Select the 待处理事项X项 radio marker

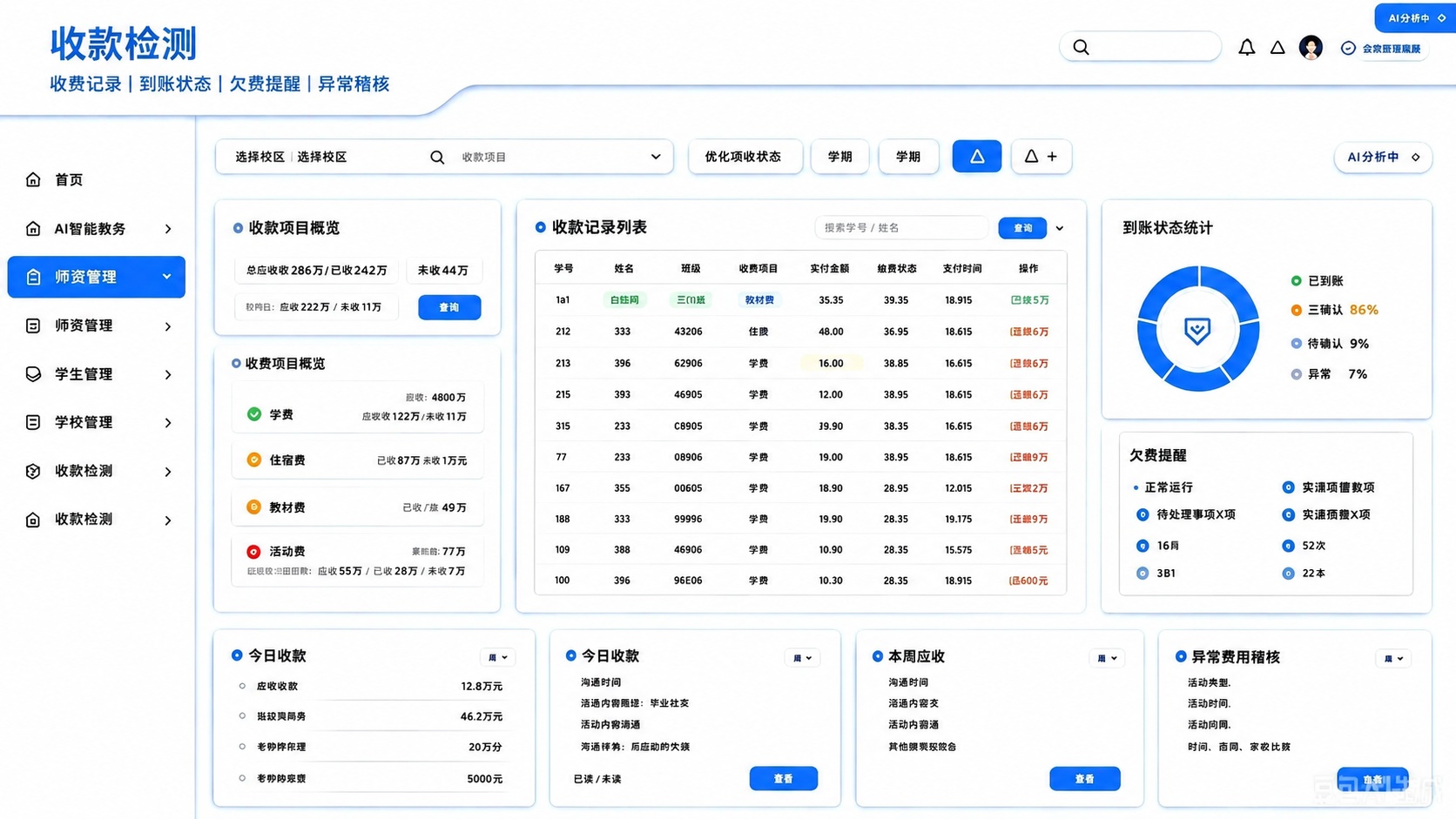tap(1143, 514)
